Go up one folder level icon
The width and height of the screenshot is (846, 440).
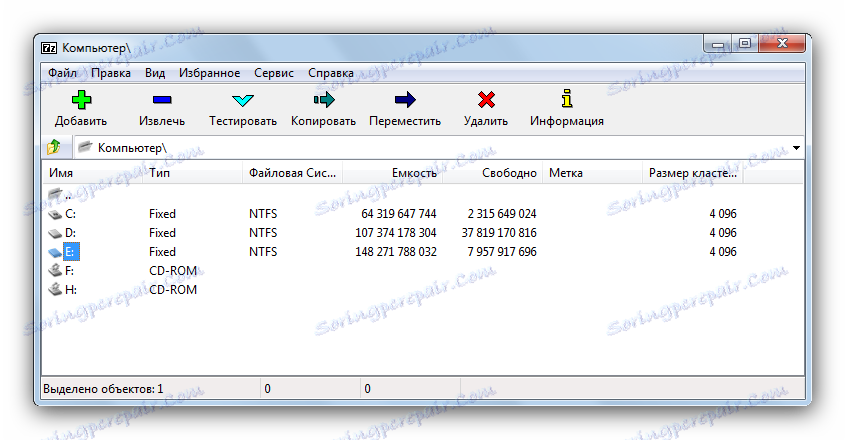click(54, 147)
